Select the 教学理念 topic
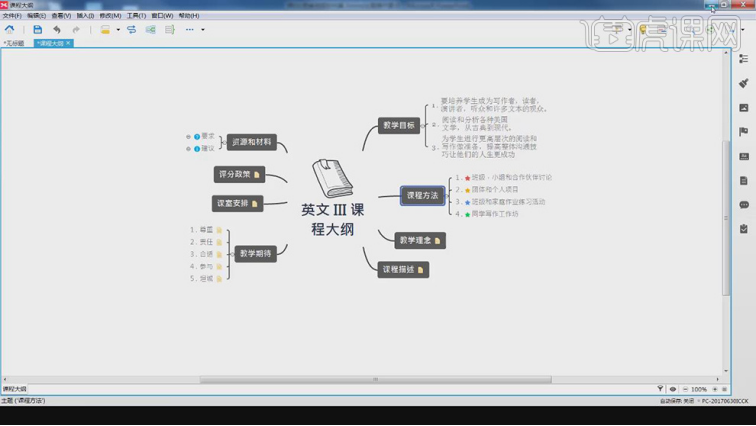Screen dimensions: 756x426 420,240
